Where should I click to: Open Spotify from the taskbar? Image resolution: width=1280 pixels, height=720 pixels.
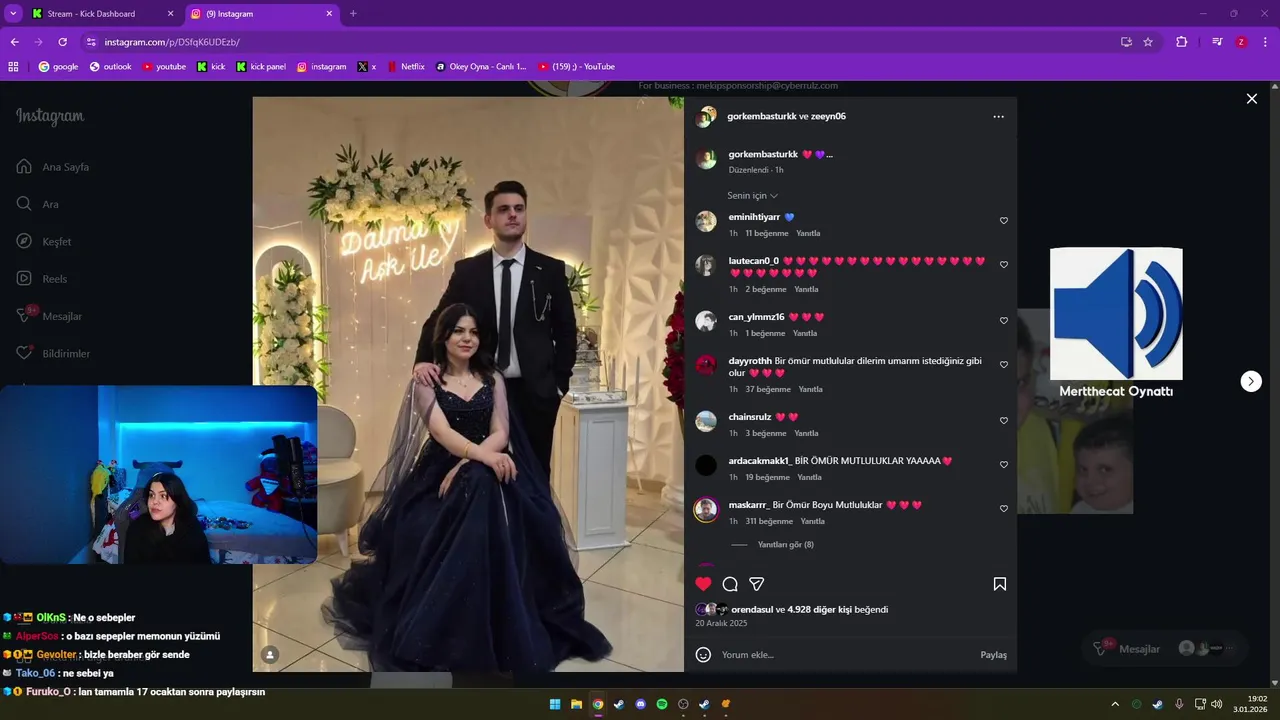click(x=662, y=704)
